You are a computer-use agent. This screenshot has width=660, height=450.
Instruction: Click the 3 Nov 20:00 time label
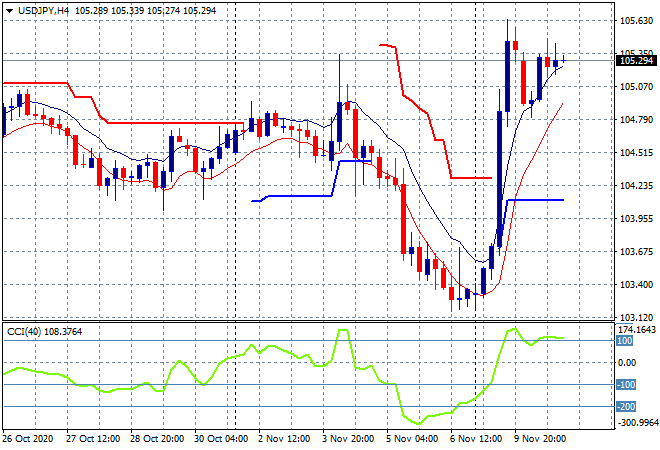click(348, 439)
